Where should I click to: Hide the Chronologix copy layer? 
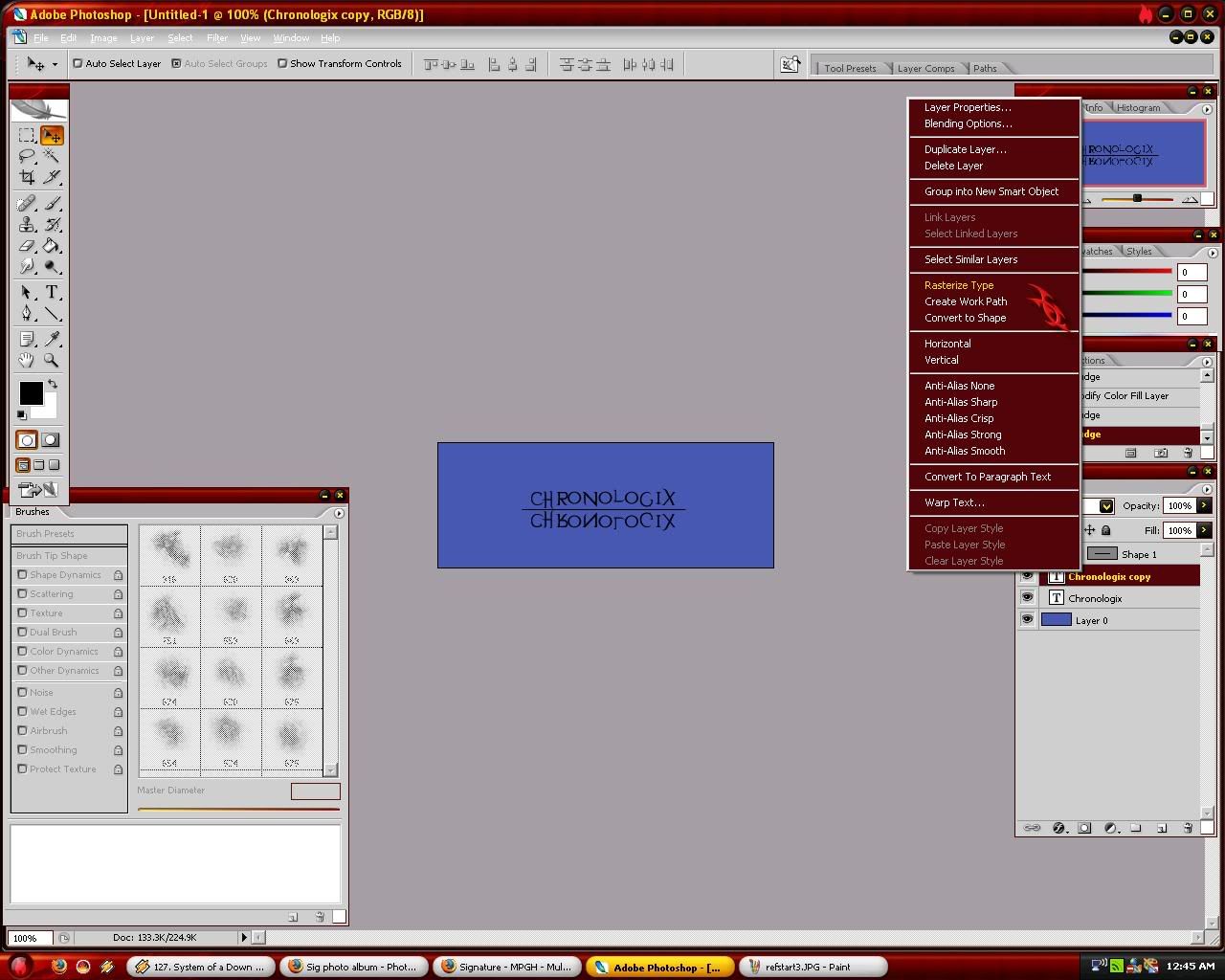[x=1027, y=576]
